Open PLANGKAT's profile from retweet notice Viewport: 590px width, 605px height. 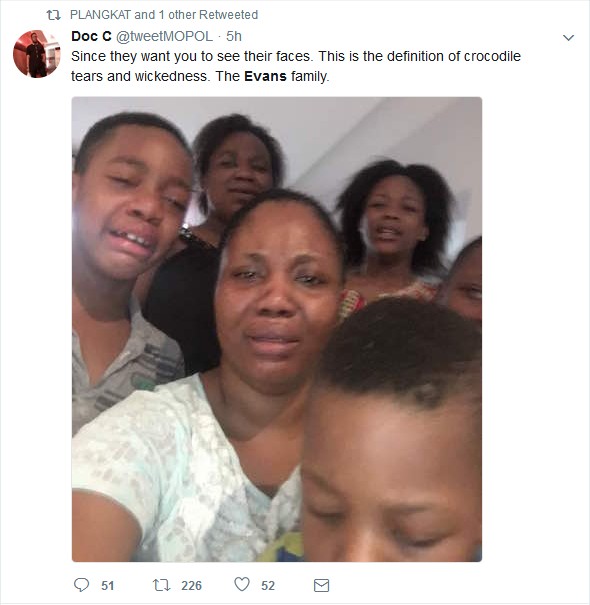100,15
